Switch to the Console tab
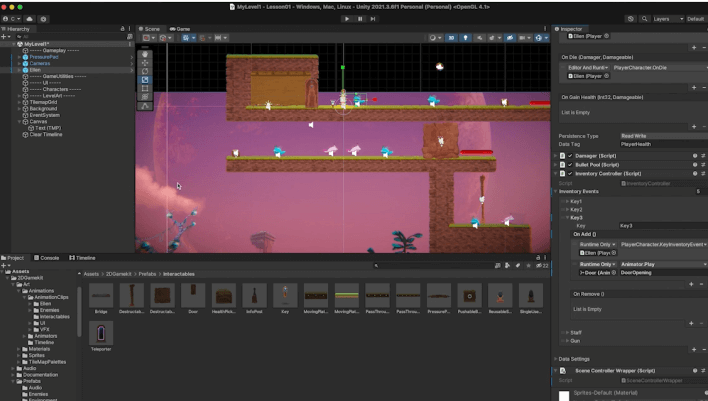Screen dimensions: 708x401 coord(47,258)
